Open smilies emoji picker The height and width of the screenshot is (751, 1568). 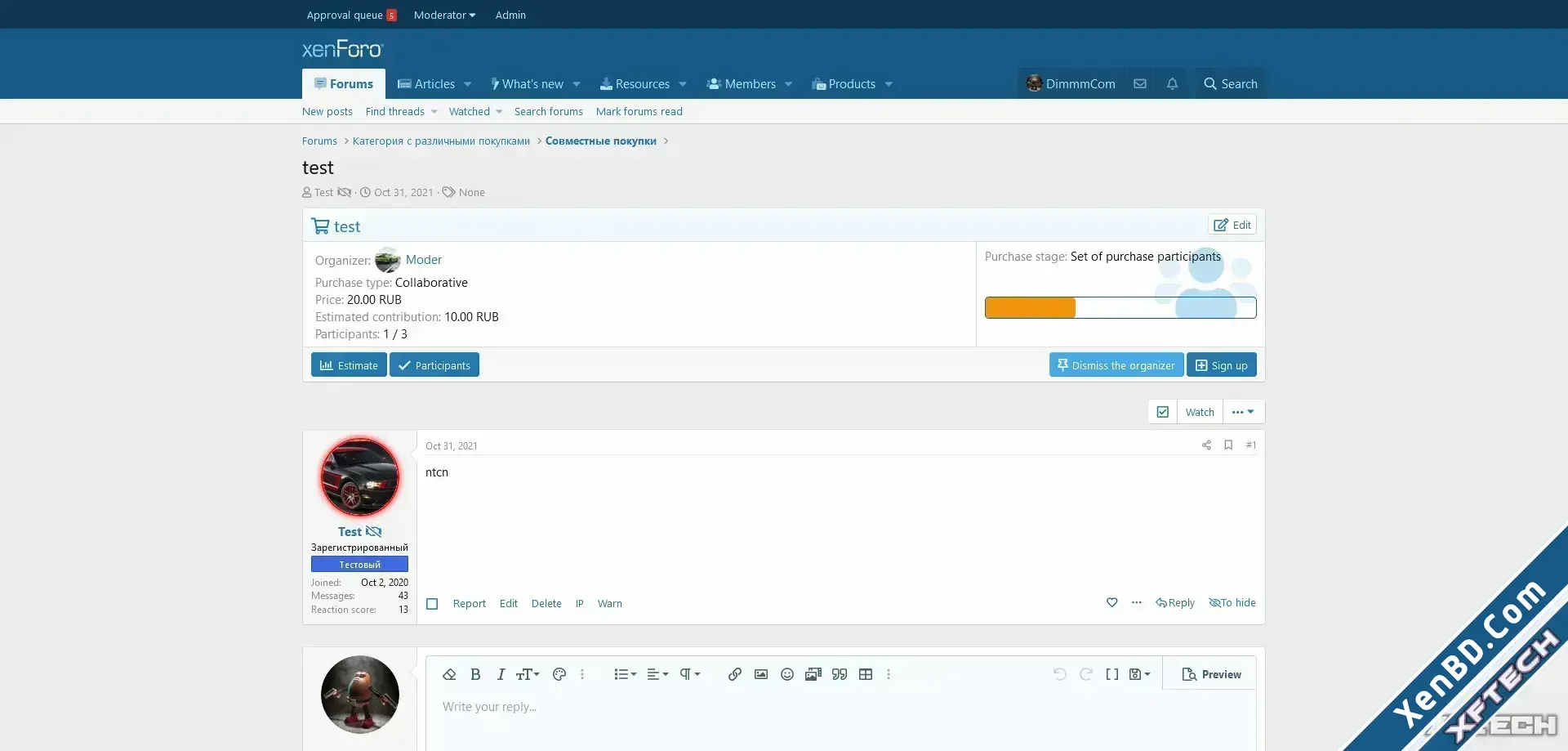pyautogui.click(x=787, y=674)
